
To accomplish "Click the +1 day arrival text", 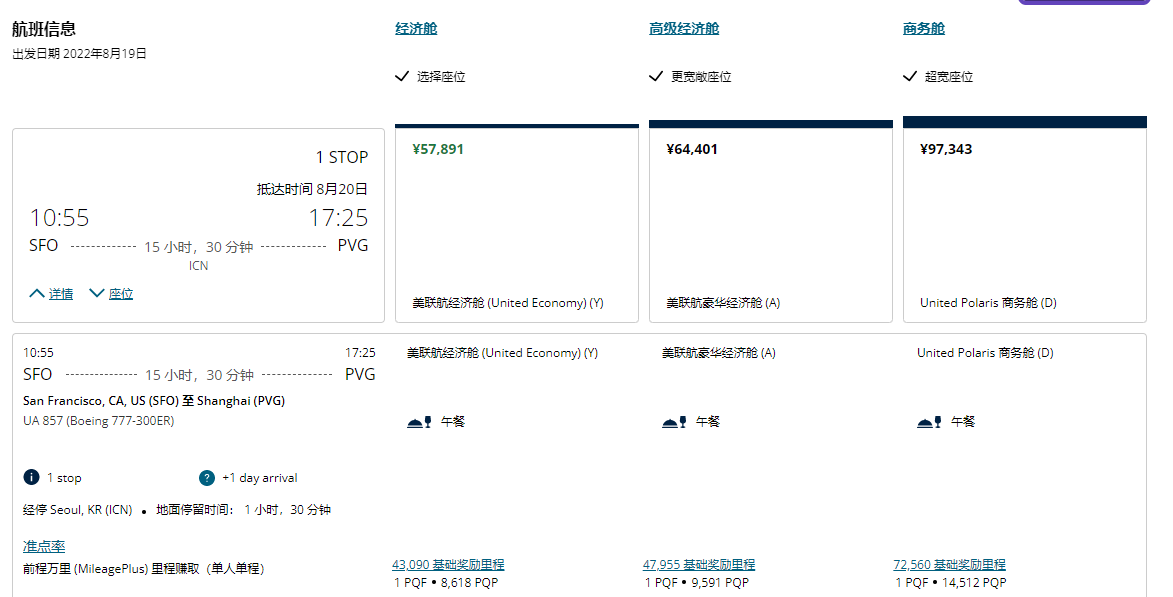I will (x=260, y=478).
